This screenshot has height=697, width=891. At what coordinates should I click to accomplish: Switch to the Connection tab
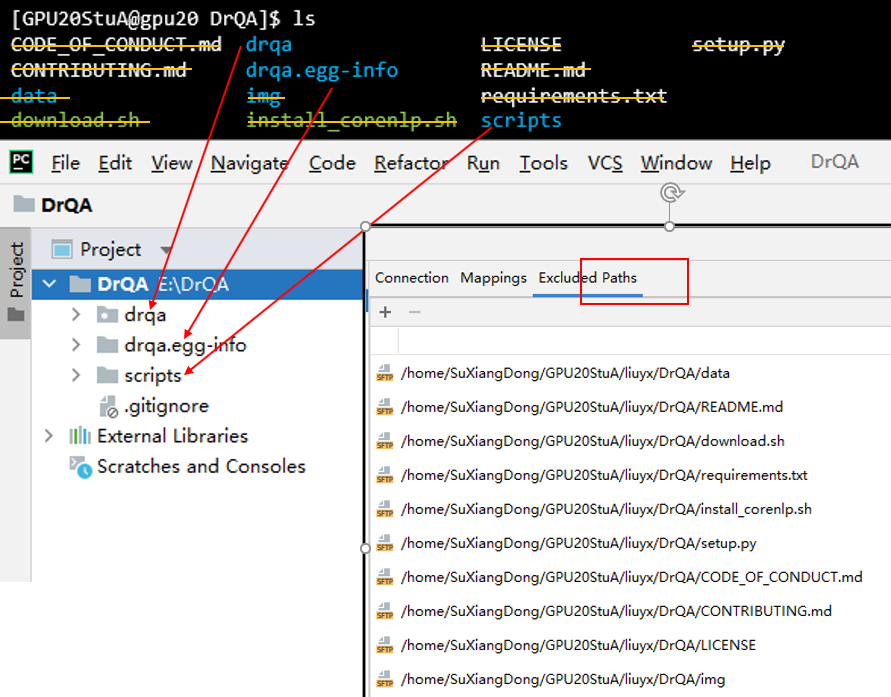411,278
